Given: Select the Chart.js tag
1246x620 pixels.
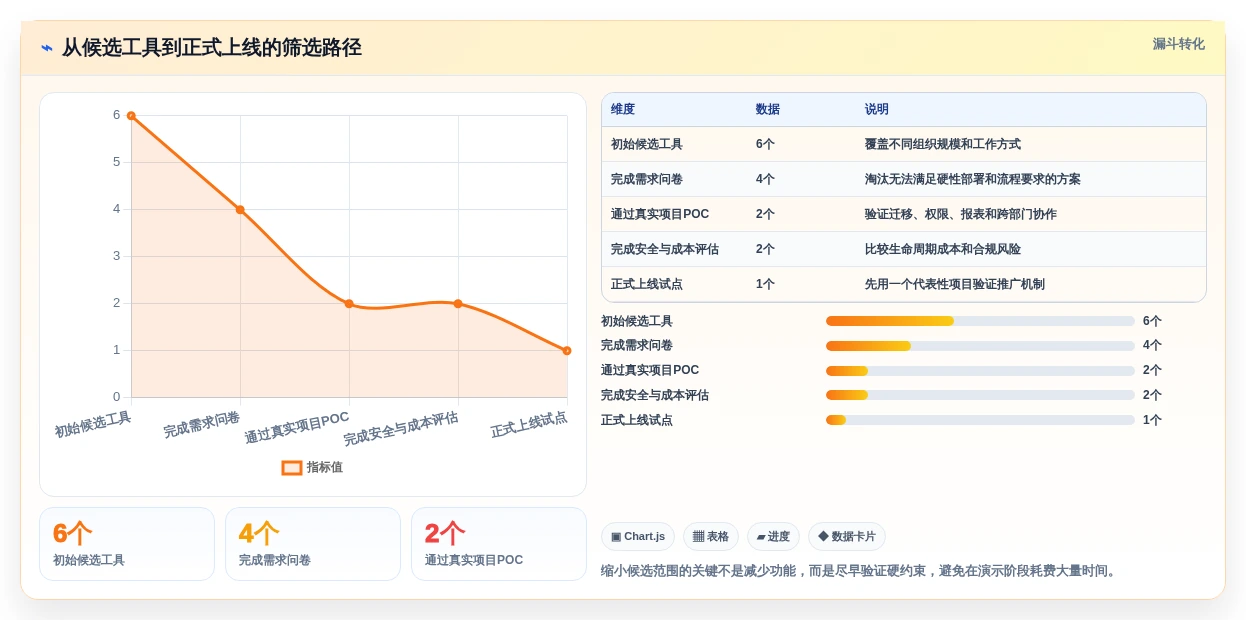Looking at the screenshot, I should point(638,536).
